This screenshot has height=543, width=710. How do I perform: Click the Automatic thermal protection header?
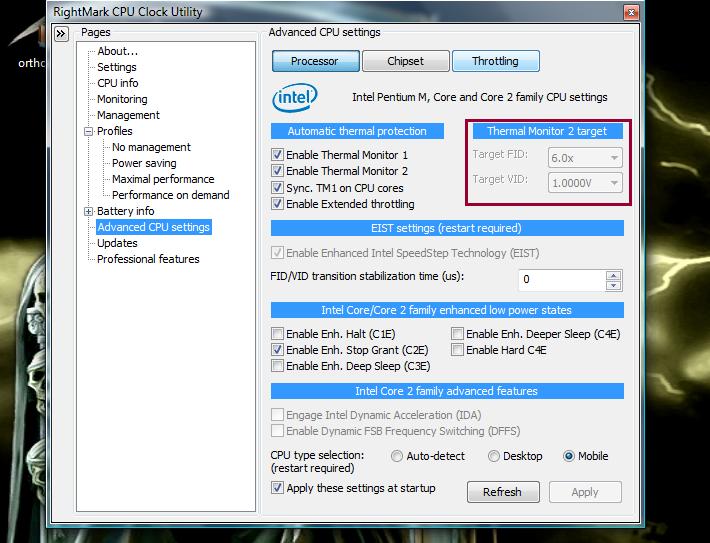[x=357, y=131]
